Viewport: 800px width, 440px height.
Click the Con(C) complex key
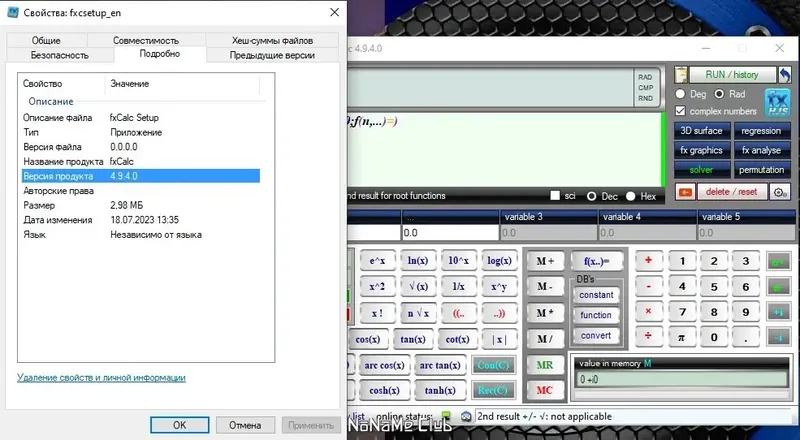(493, 365)
